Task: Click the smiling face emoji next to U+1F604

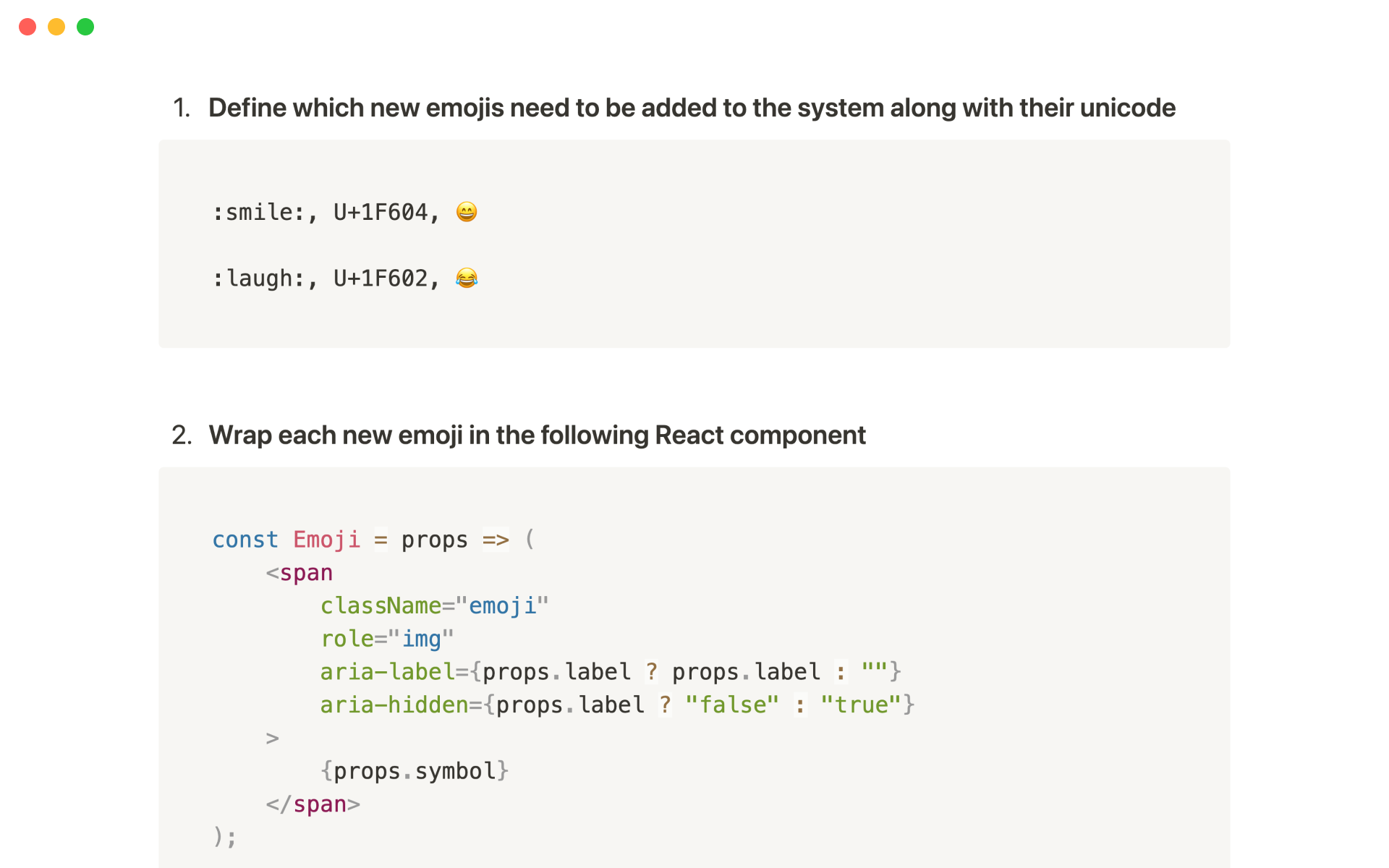Action: (x=466, y=211)
